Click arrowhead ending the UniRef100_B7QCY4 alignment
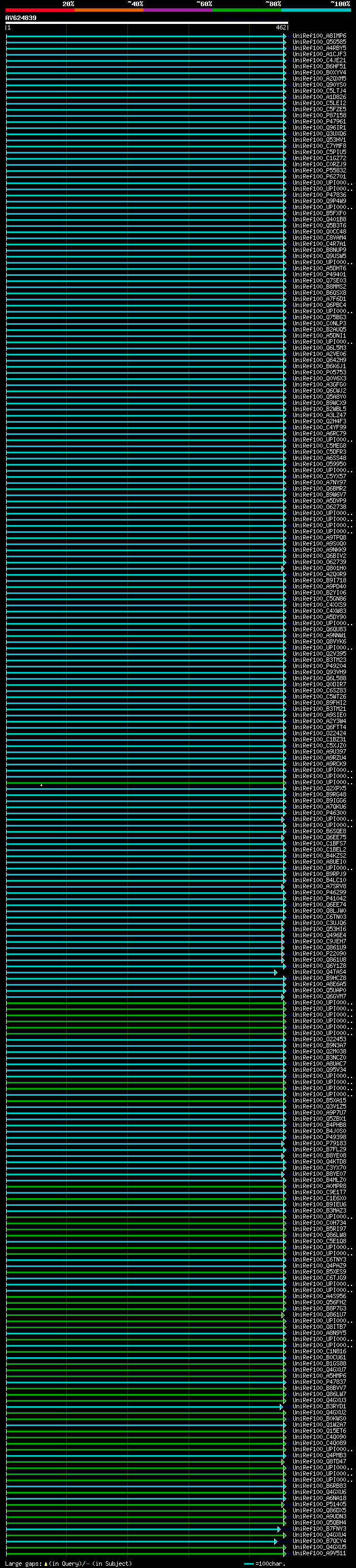 tap(276, 1541)
